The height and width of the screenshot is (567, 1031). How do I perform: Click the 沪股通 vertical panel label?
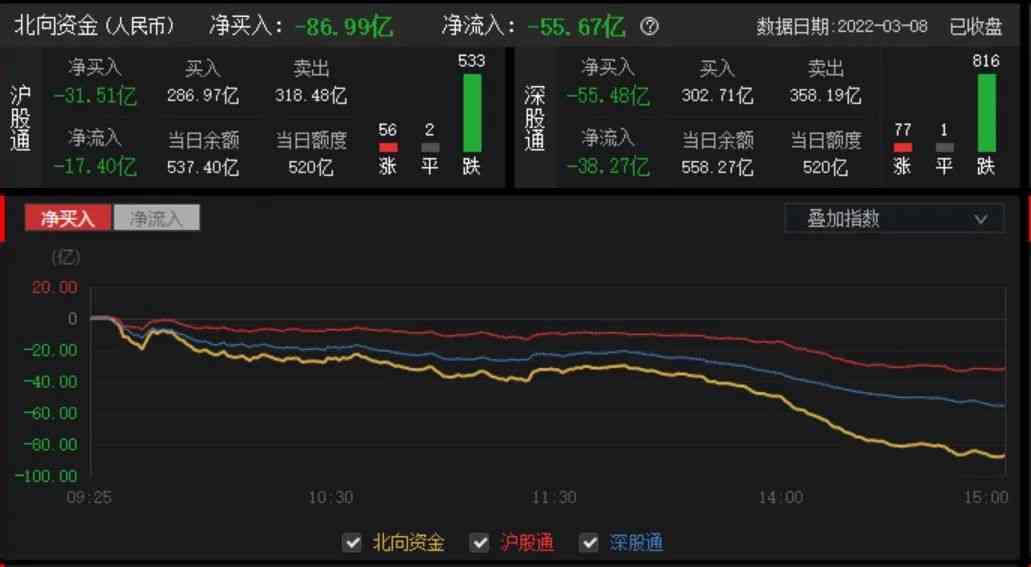point(20,118)
